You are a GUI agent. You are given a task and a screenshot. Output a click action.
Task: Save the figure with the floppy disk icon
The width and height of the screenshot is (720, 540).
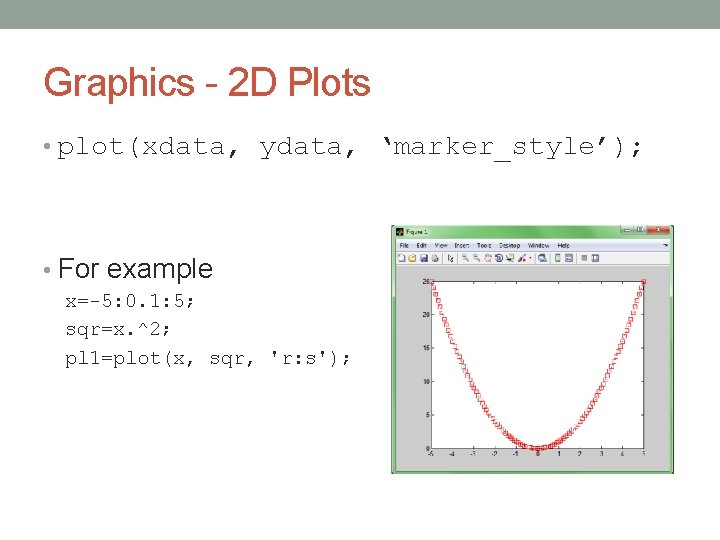click(x=424, y=258)
